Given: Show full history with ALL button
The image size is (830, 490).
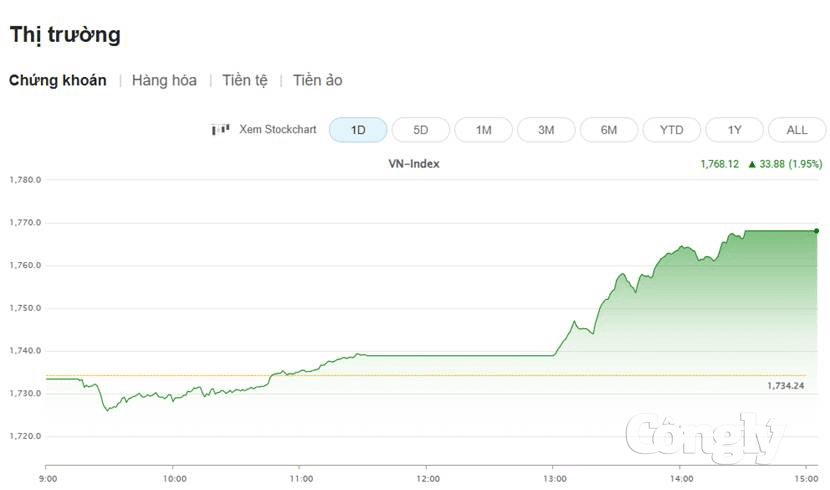Looking at the screenshot, I should coord(797,130).
